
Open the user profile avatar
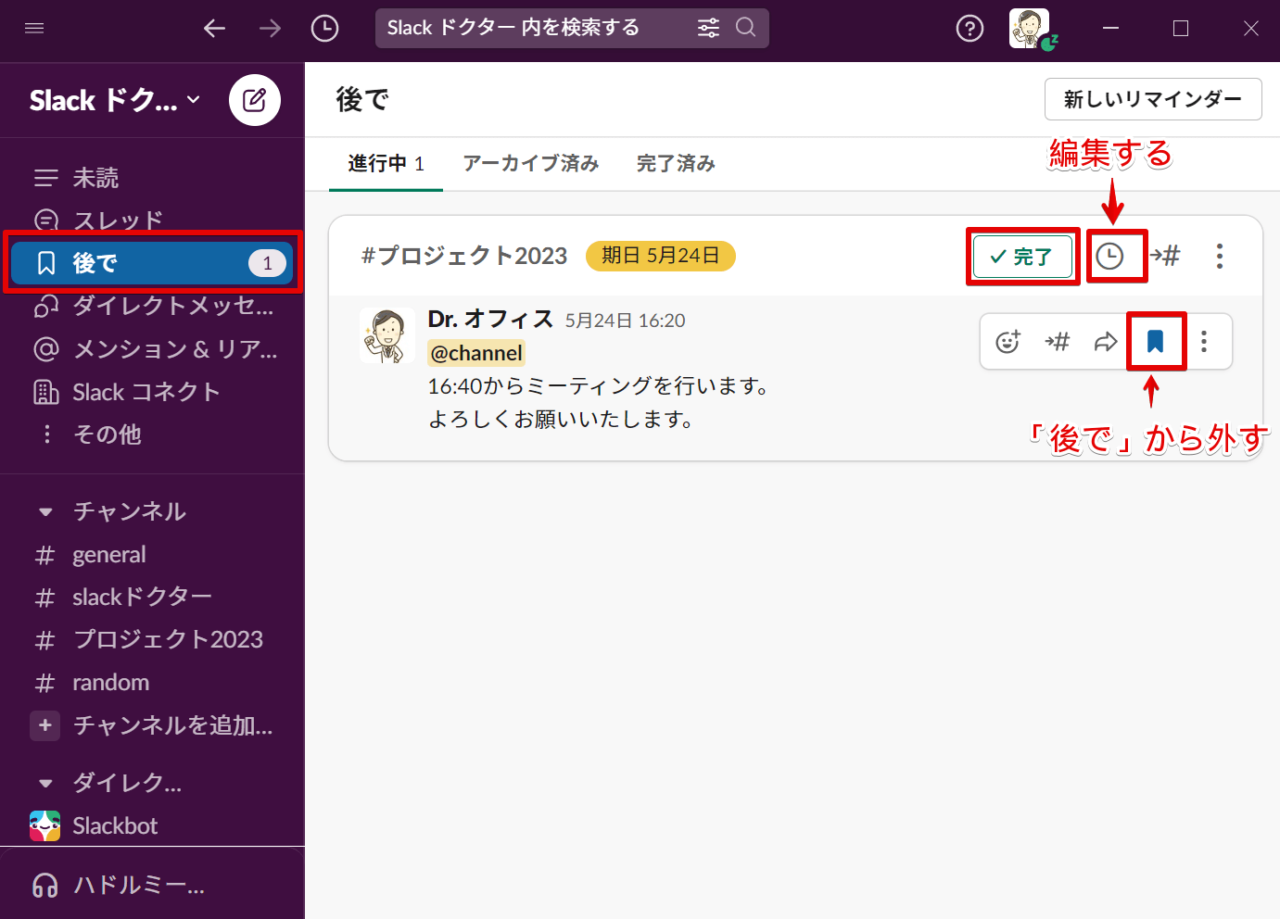1029,28
